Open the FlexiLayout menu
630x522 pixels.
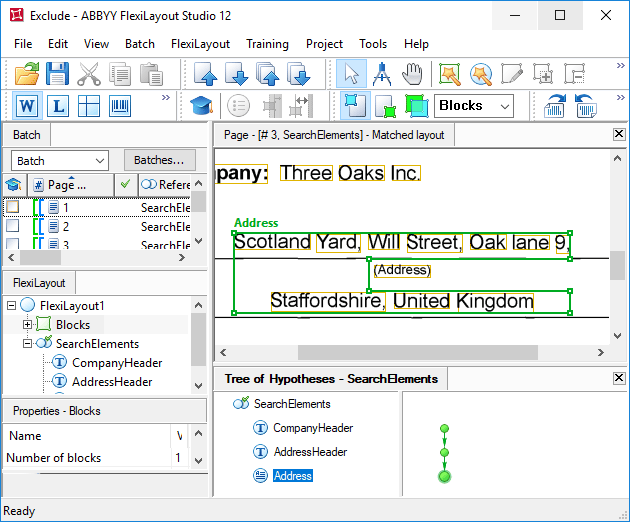[x=200, y=44]
